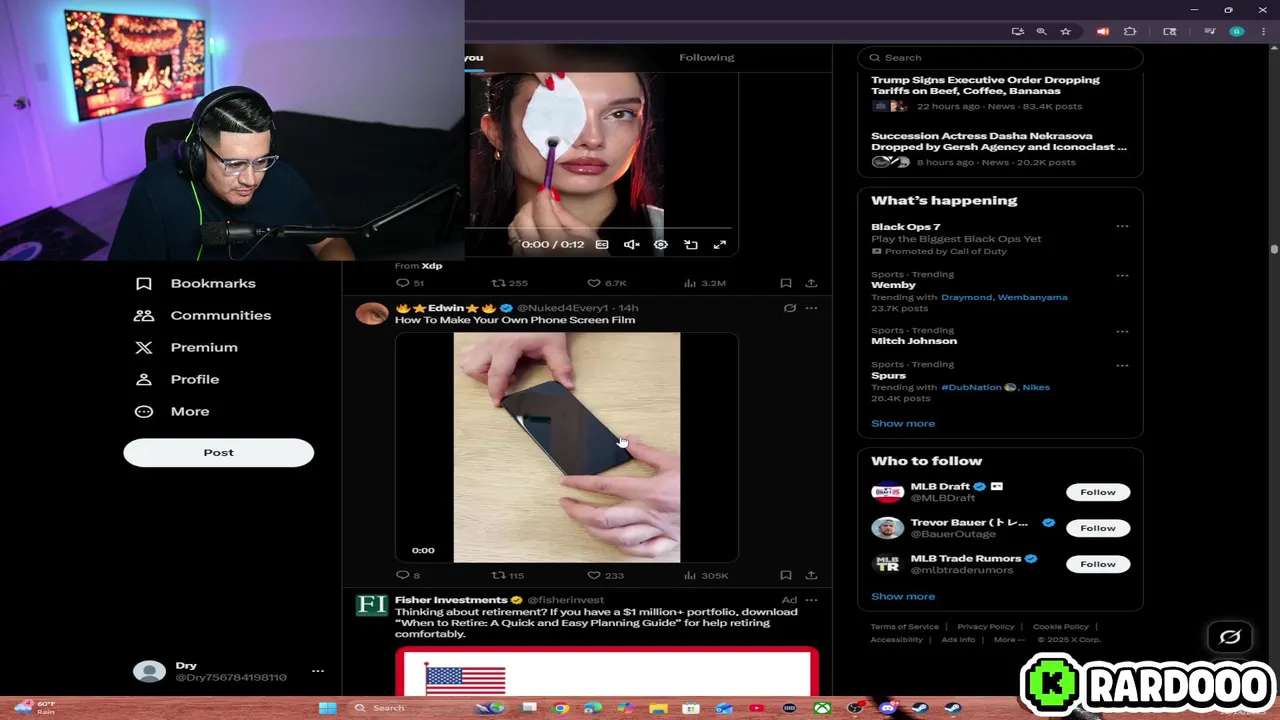Open more options for Mitch Johnson trend
Screen dimensions: 1280x720
[x=1122, y=331]
